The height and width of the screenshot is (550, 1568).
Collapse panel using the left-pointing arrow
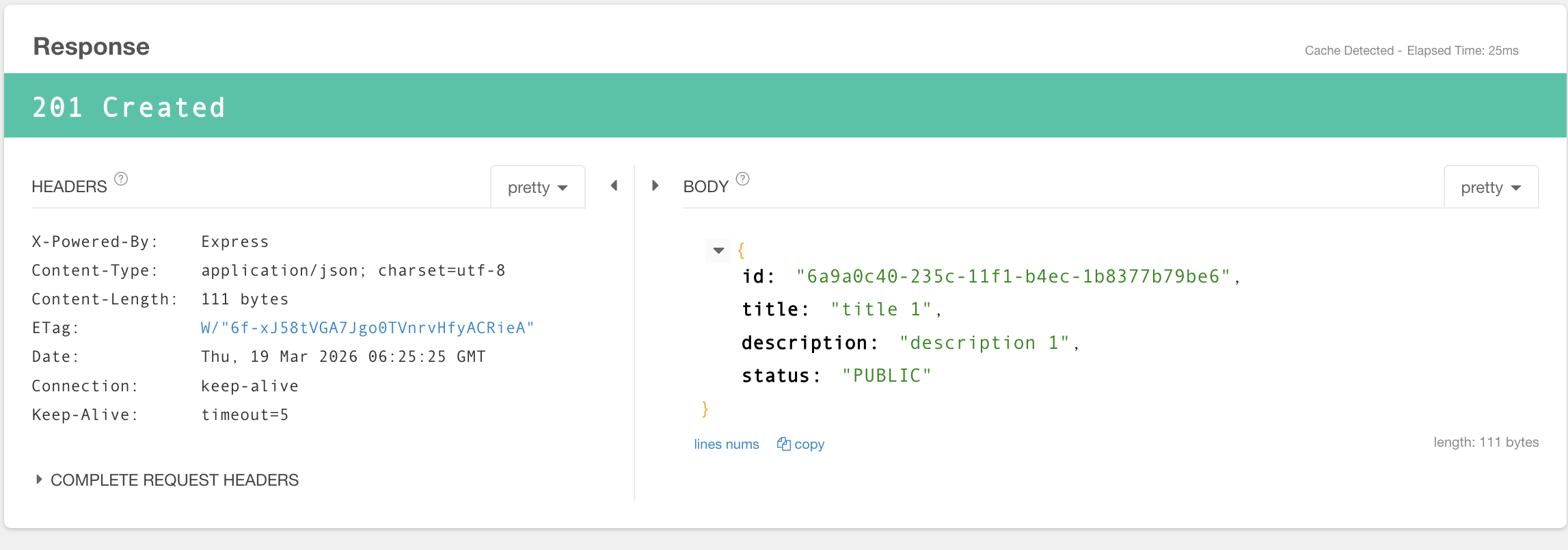coord(614,185)
